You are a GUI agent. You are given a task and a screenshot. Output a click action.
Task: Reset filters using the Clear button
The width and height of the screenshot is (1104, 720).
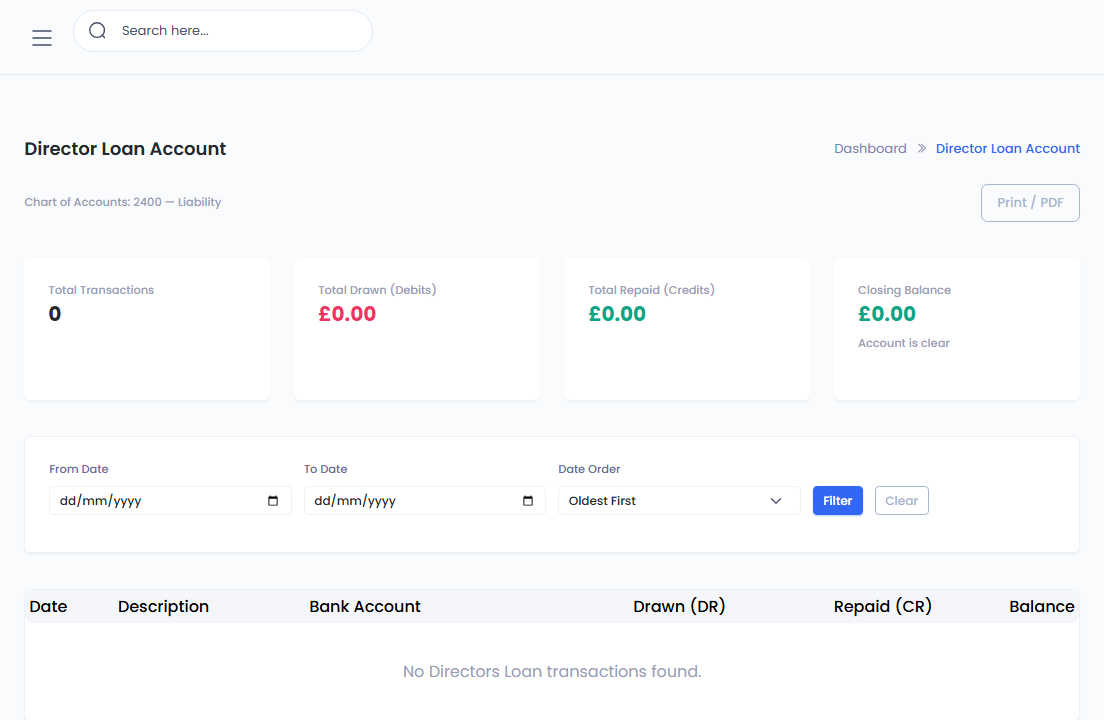click(901, 501)
